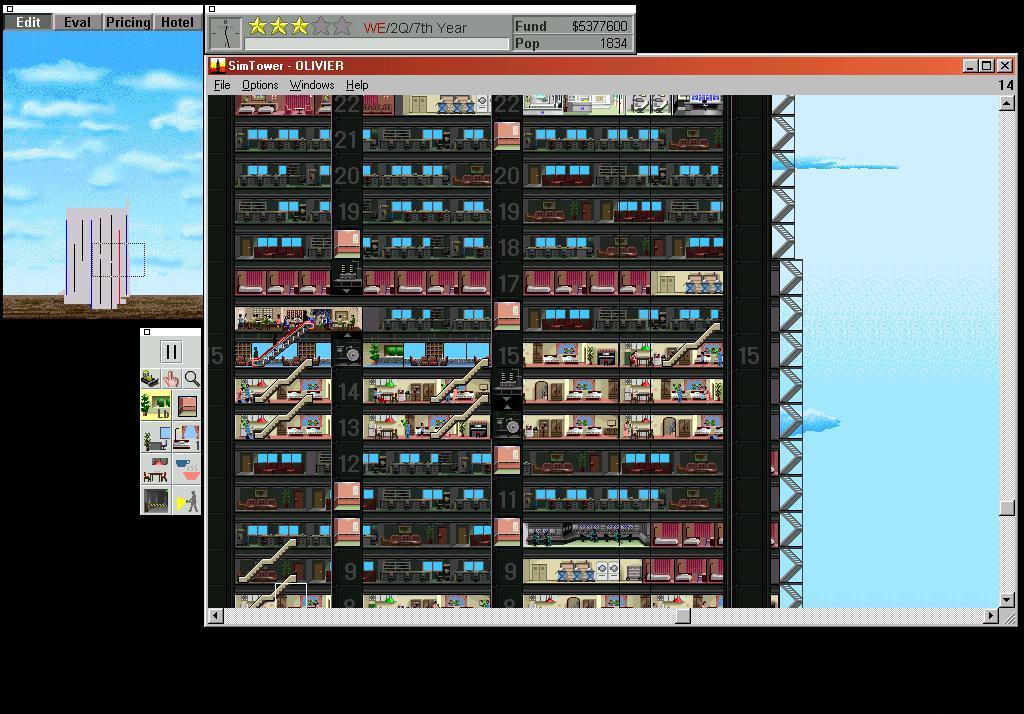
Task: Click the Fund amount $5377600
Action: (x=599, y=26)
